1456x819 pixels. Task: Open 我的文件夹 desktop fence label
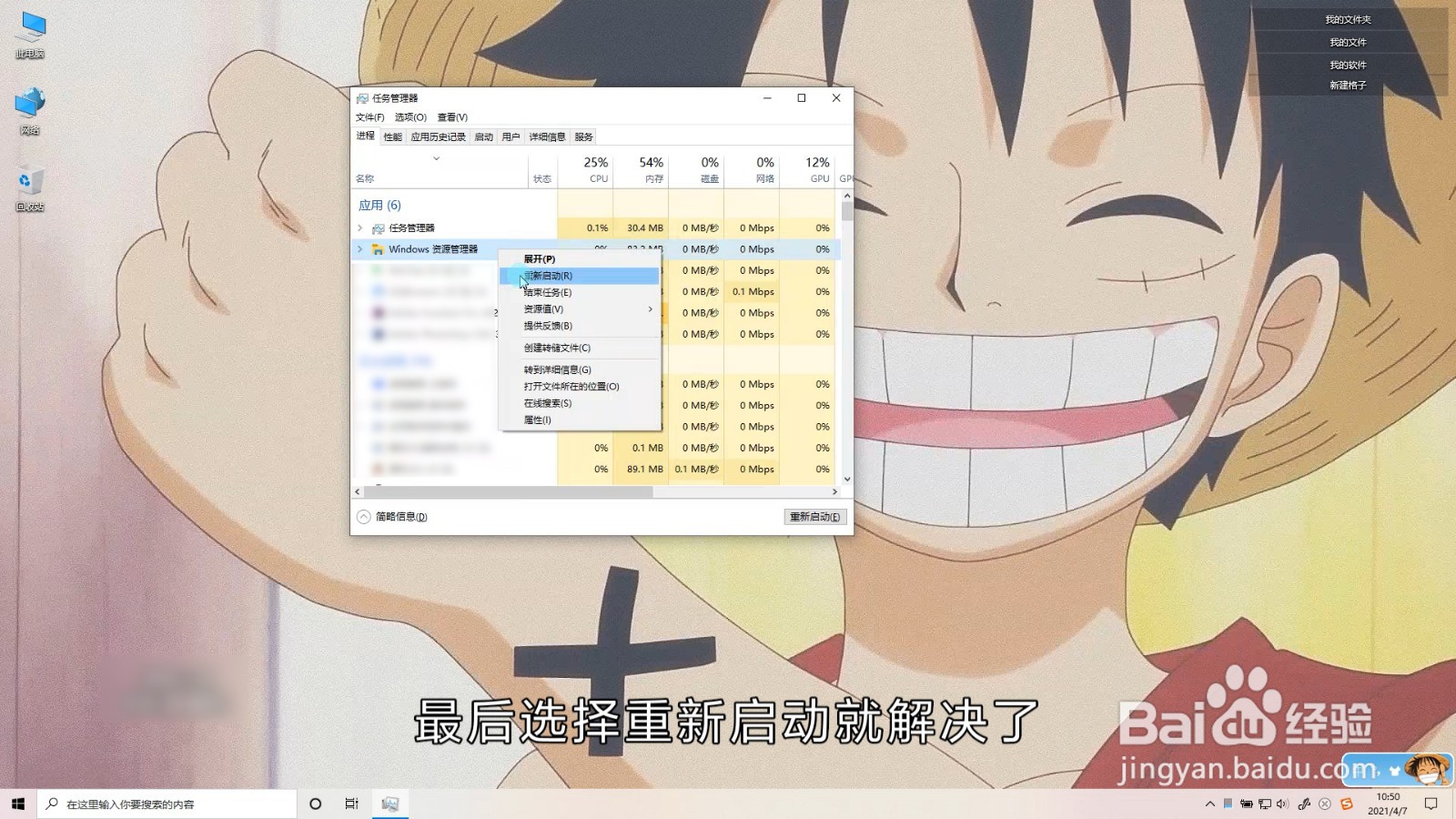click(1348, 20)
